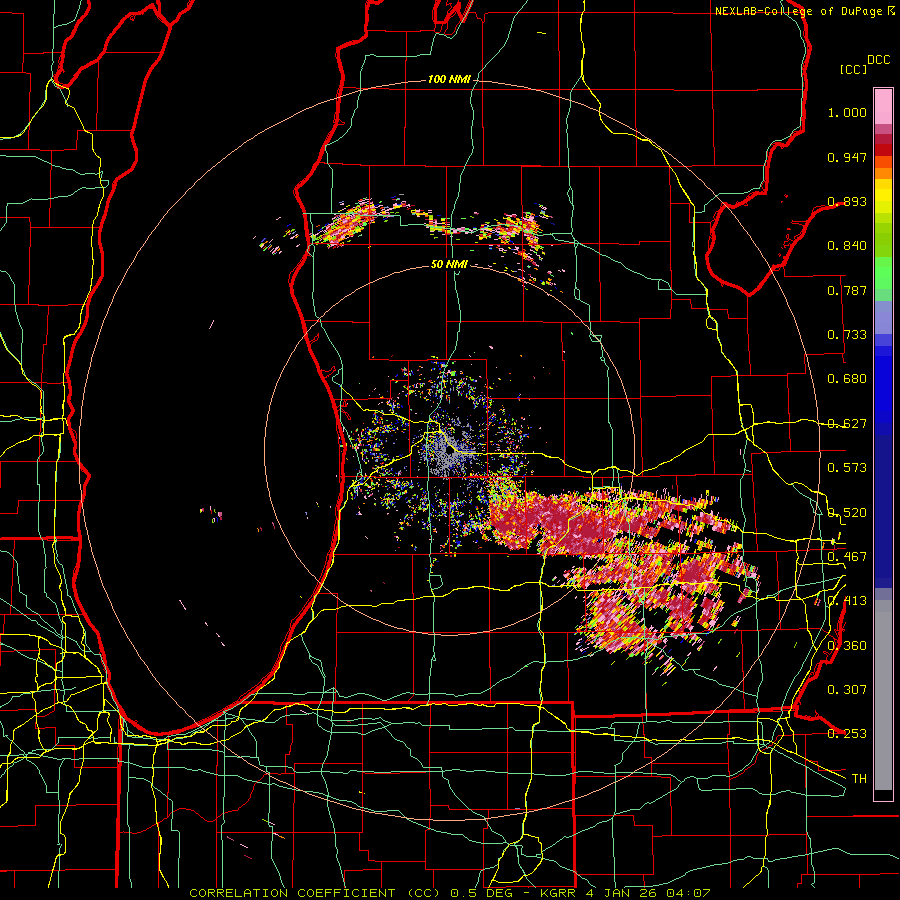Click the 50 NMI range ring label
This screenshot has width=900, height=900.
[449, 265]
